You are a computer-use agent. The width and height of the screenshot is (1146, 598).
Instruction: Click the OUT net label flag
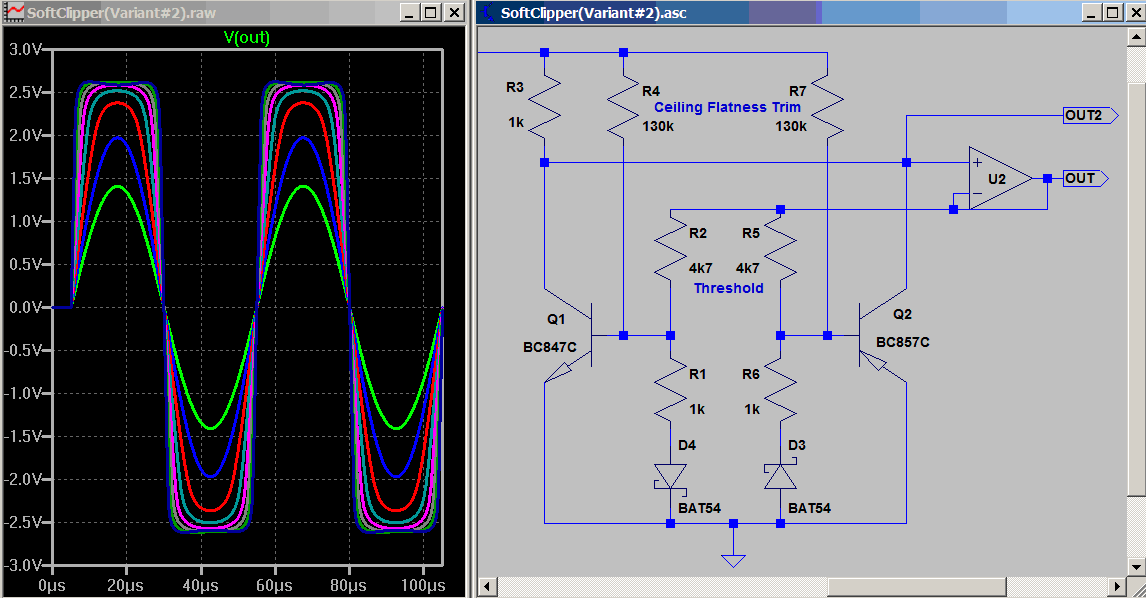click(x=1086, y=178)
